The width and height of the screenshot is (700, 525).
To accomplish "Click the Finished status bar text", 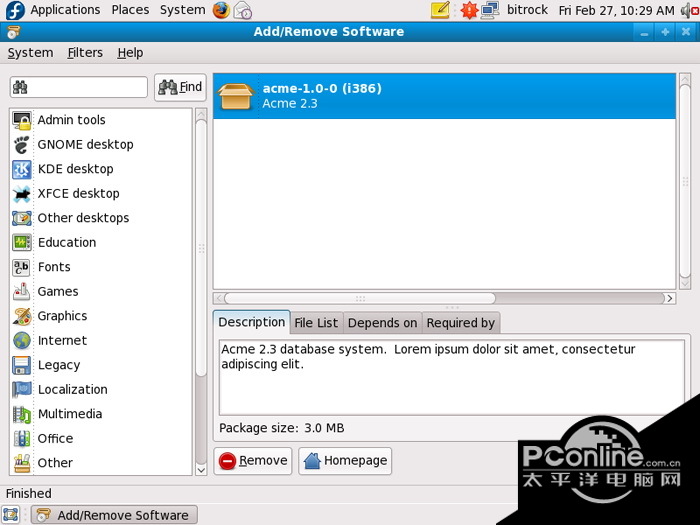I will coord(29,493).
